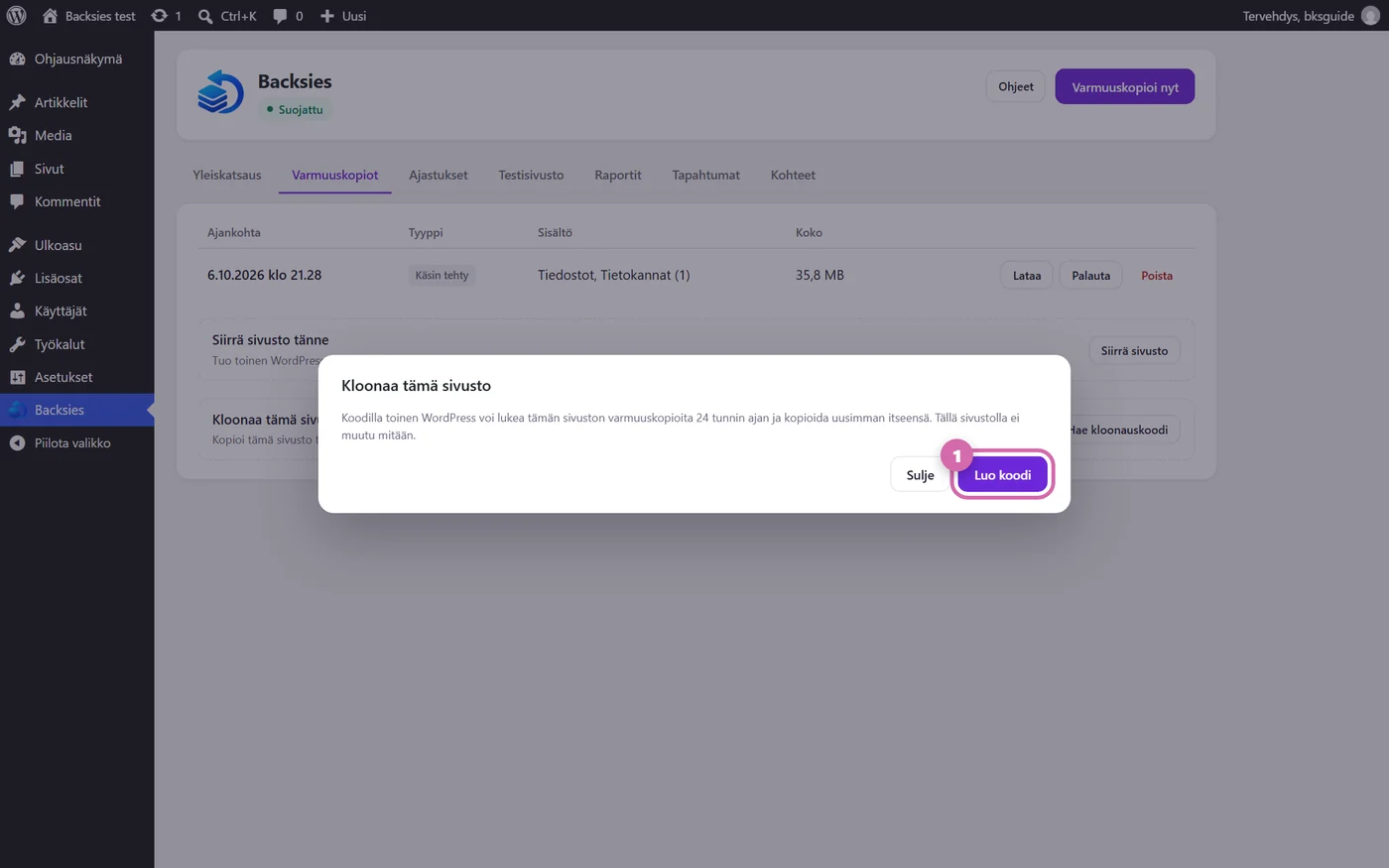The height and width of the screenshot is (868, 1389).
Task: Click the Backsies sidebar menu icon
Action: [x=17, y=410]
